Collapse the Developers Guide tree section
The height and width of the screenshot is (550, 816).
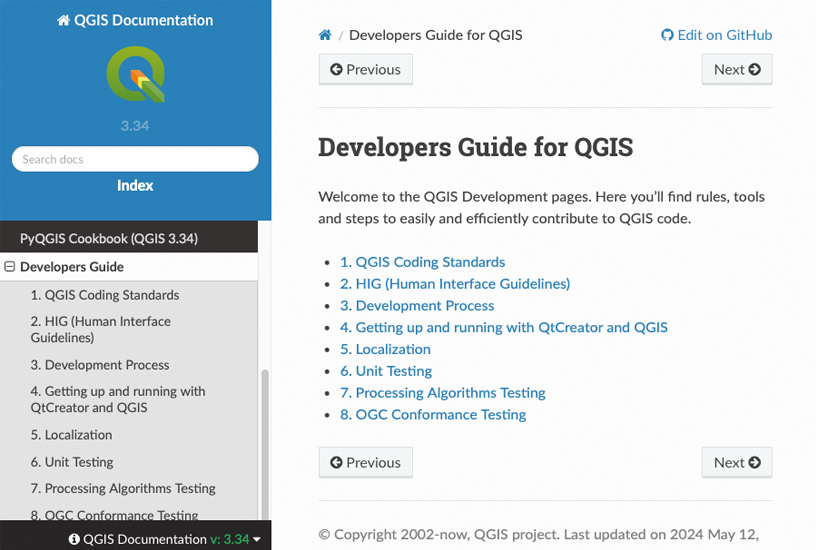click(x=10, y=267)
